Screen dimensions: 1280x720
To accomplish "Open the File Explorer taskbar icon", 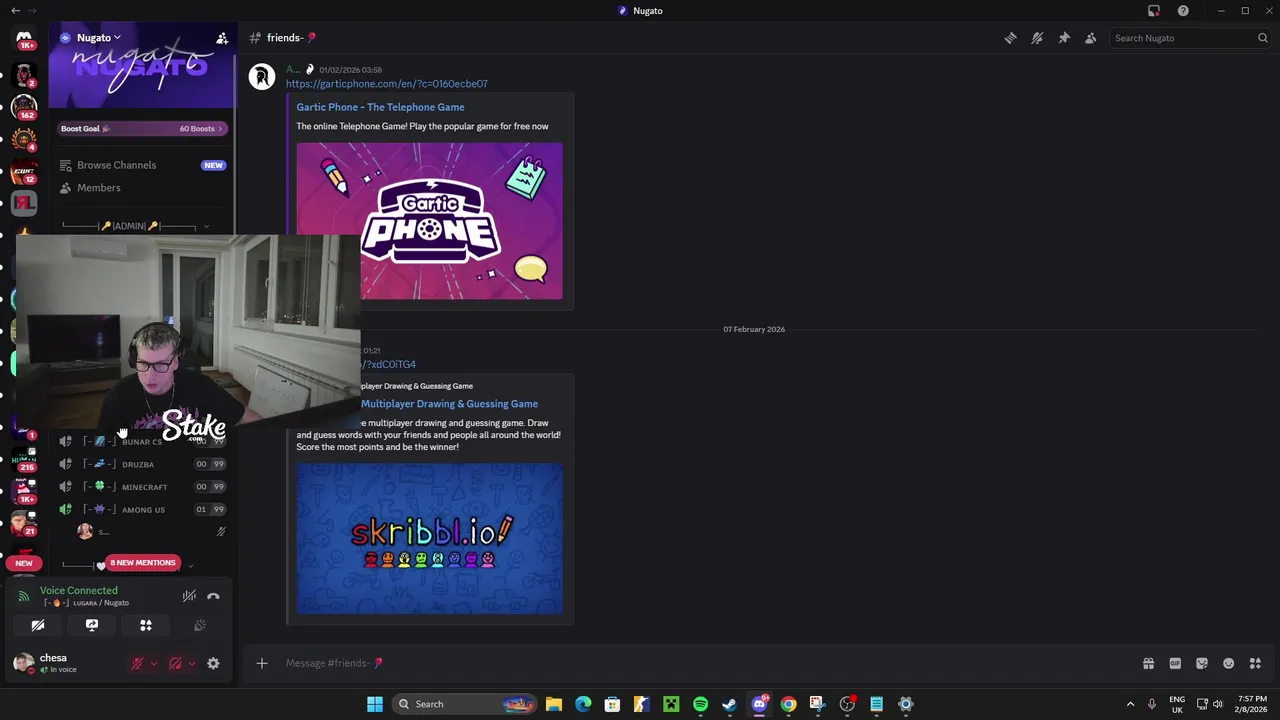I will click(554, 704).
